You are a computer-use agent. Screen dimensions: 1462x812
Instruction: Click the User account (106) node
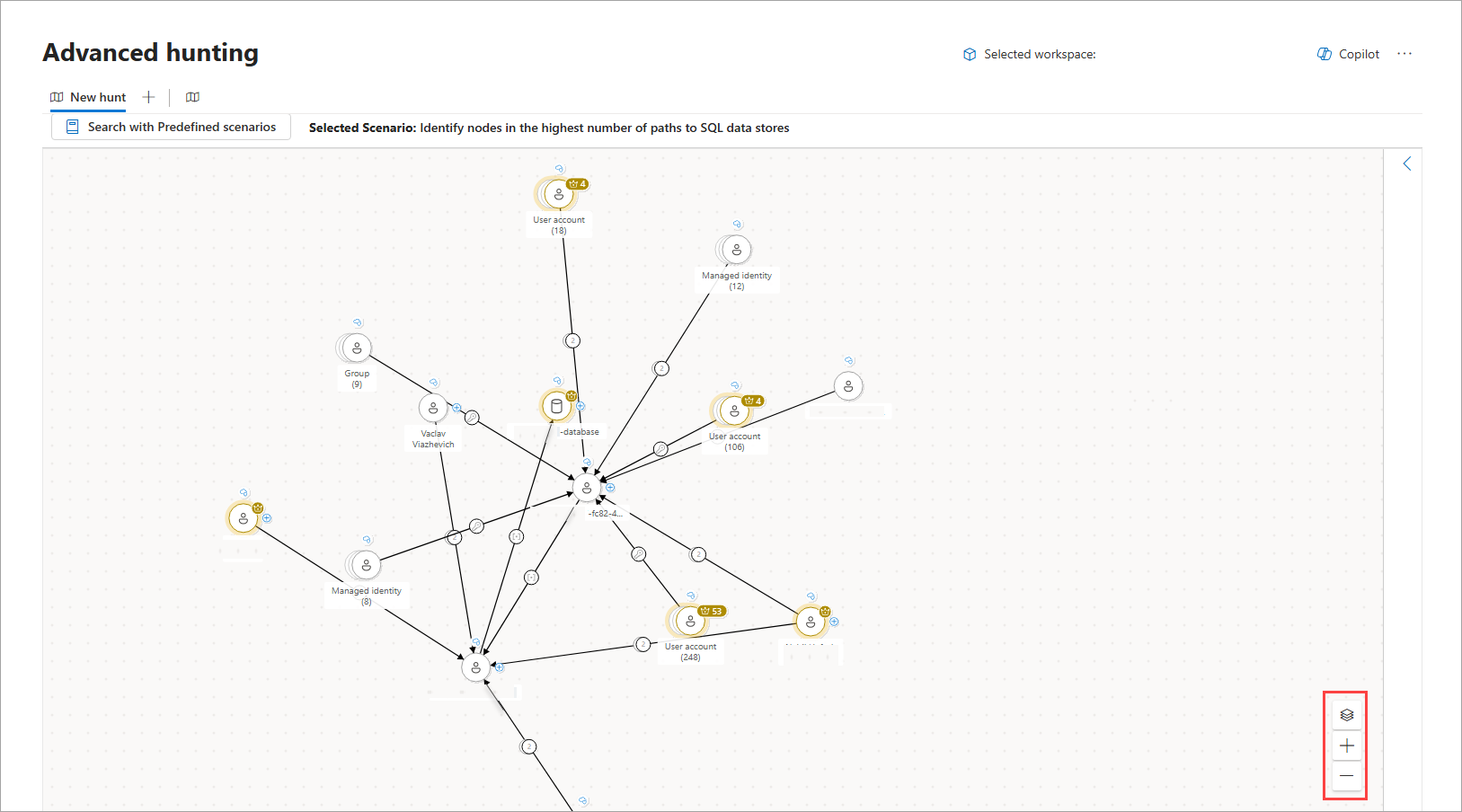(x=734, y=411)
